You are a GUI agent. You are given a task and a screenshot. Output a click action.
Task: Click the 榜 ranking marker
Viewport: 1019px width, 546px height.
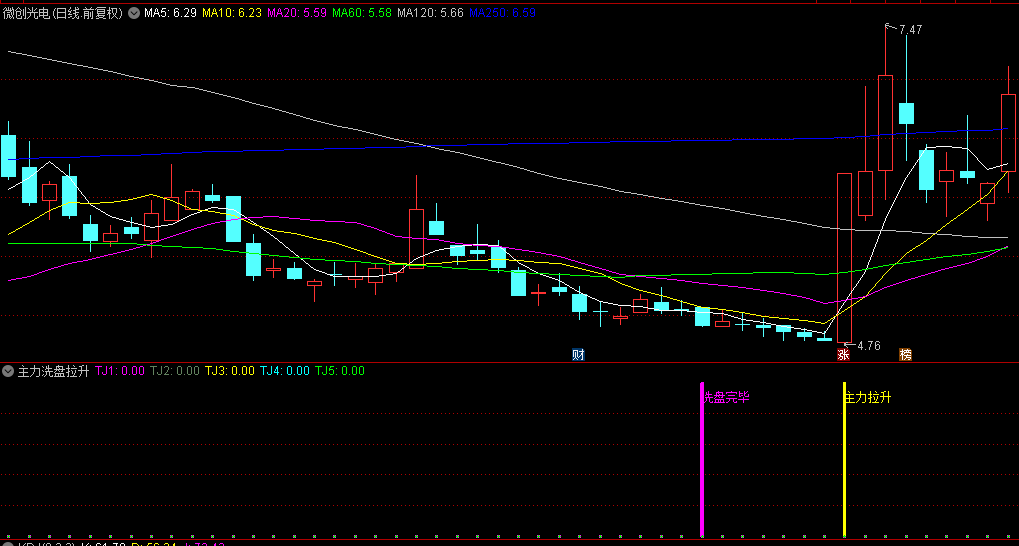(x=905, y=354)
